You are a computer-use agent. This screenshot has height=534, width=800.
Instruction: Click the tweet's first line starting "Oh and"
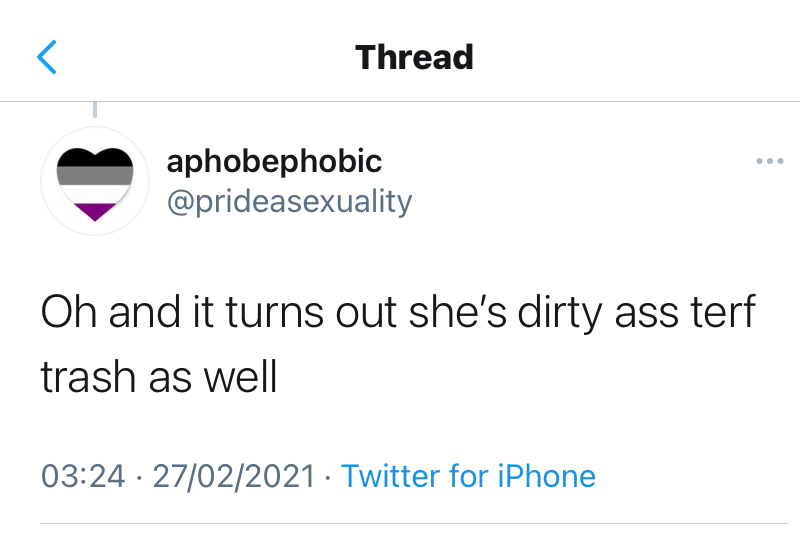(x=398, y=316)
